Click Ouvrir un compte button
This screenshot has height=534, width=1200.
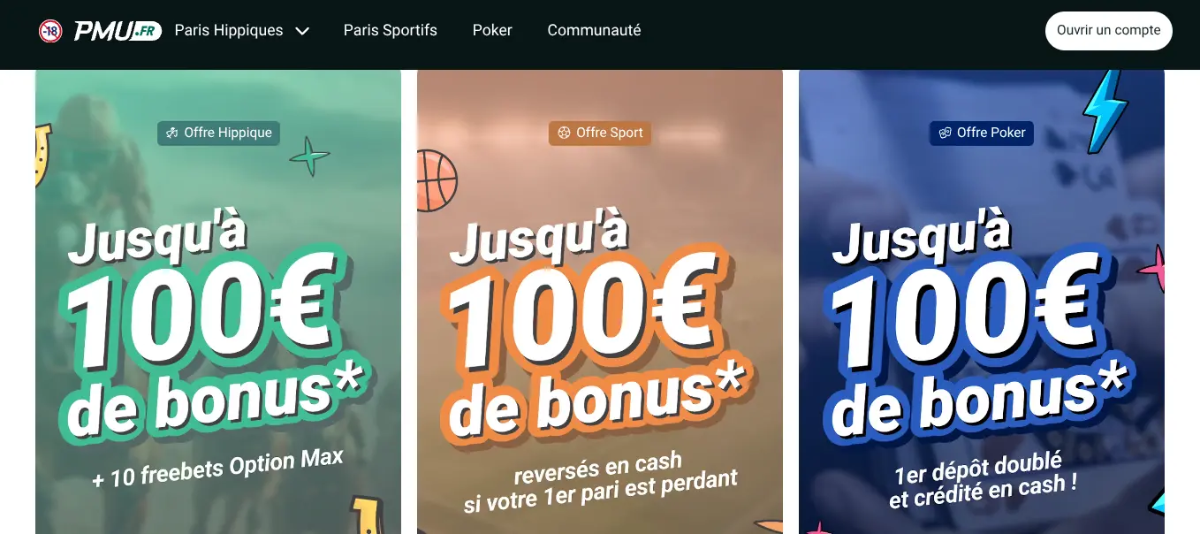click(1109, 31)
